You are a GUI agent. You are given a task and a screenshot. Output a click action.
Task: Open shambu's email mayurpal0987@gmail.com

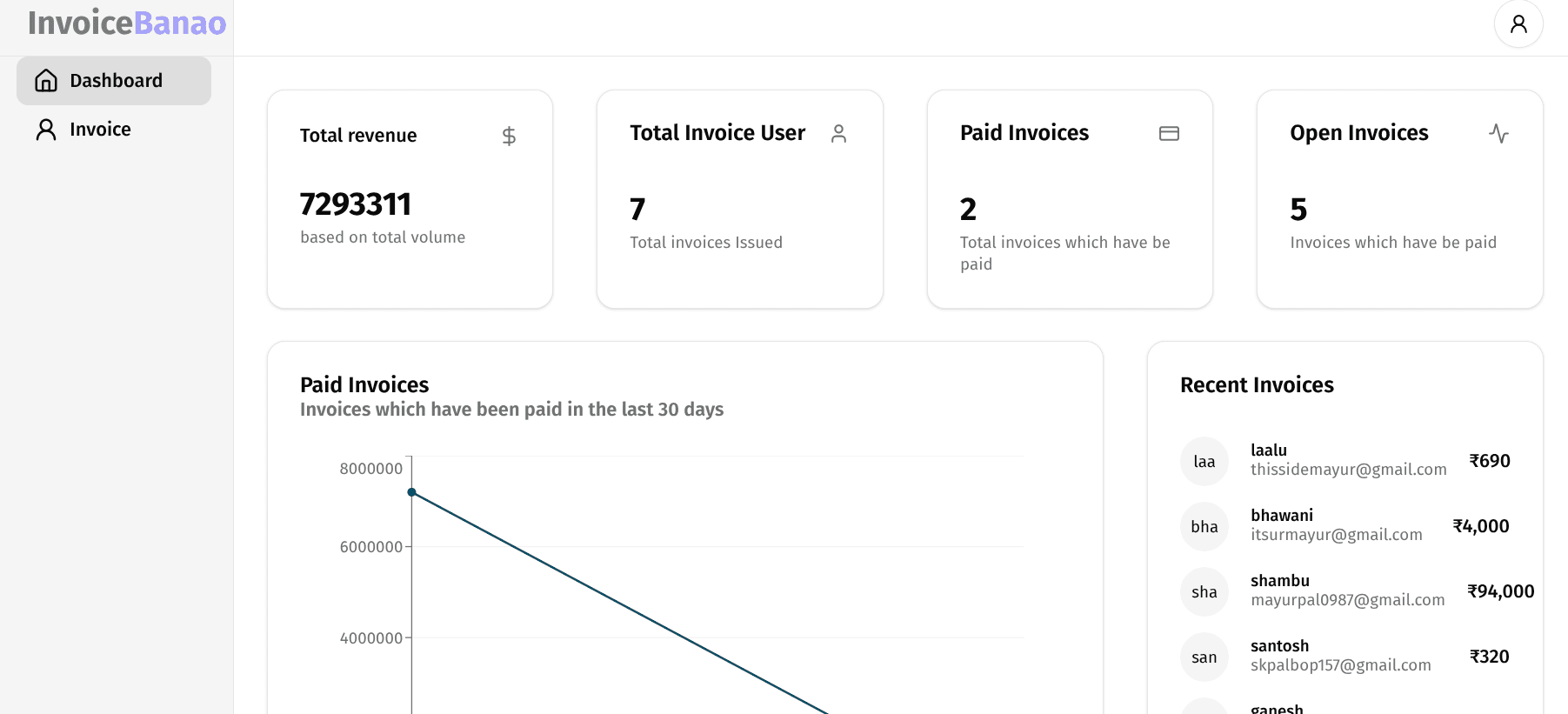click(x=1347, y=600)
